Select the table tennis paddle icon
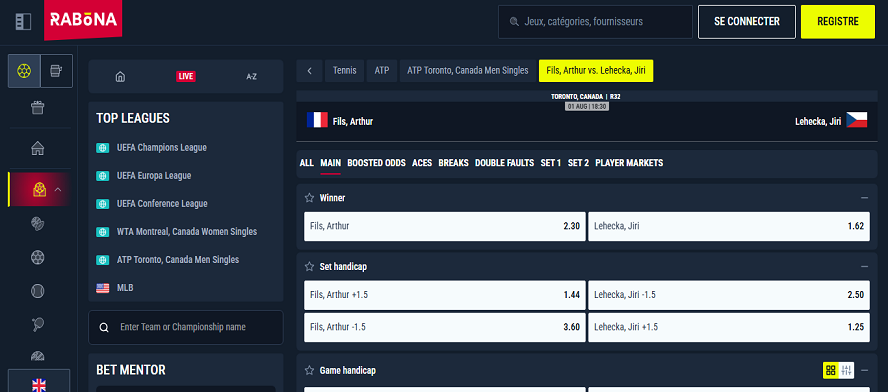Viewport: 888px width, 392px height. (x=37, y=324)
